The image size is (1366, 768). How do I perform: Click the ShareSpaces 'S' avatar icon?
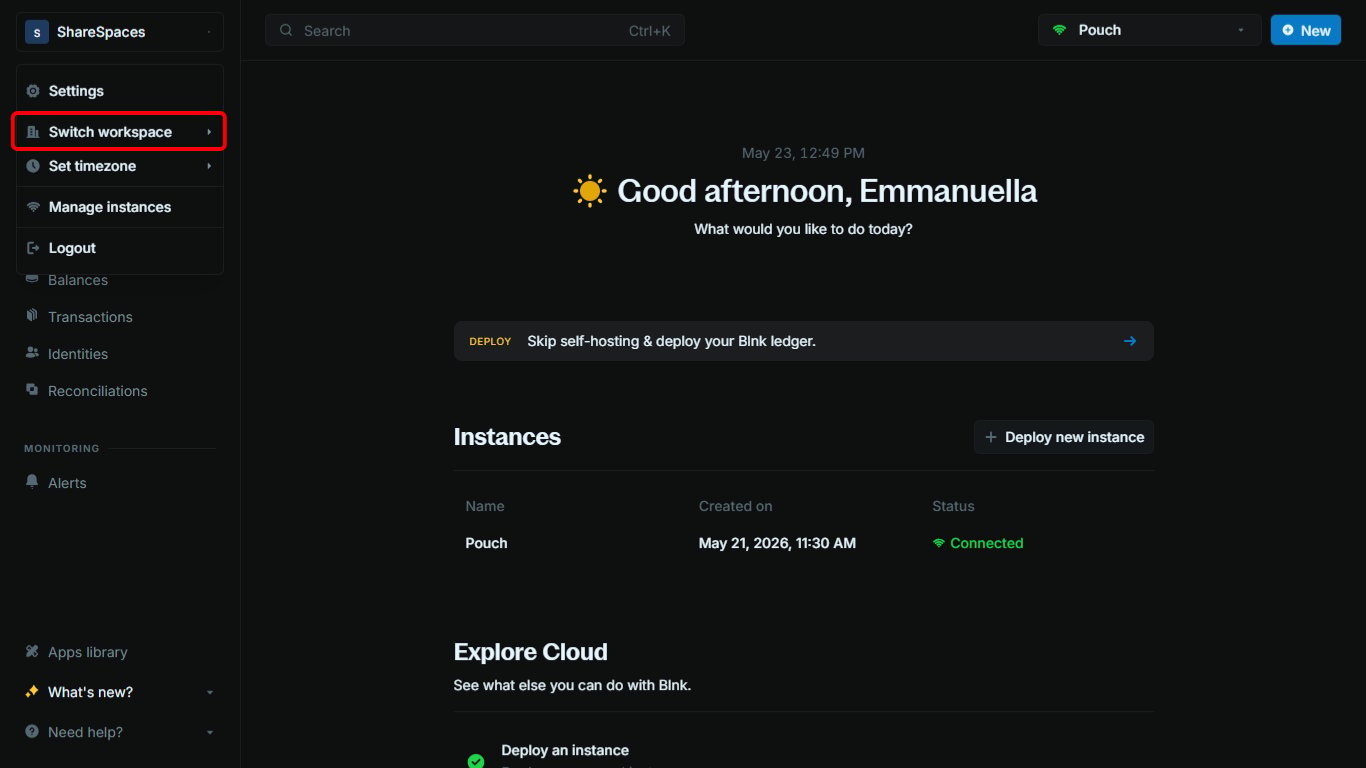[37, 32]
